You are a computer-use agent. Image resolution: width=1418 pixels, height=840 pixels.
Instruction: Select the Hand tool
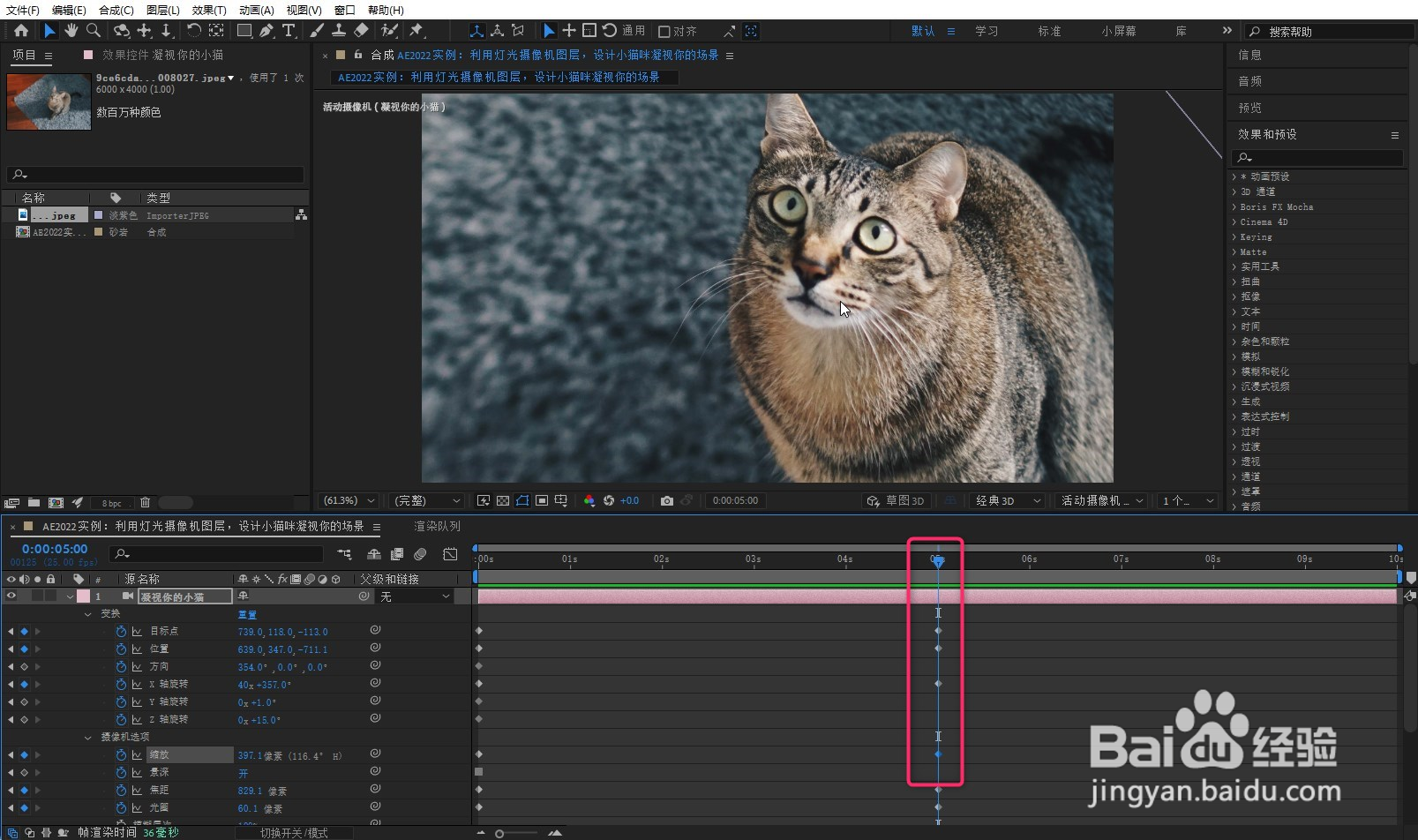[71, 31]
